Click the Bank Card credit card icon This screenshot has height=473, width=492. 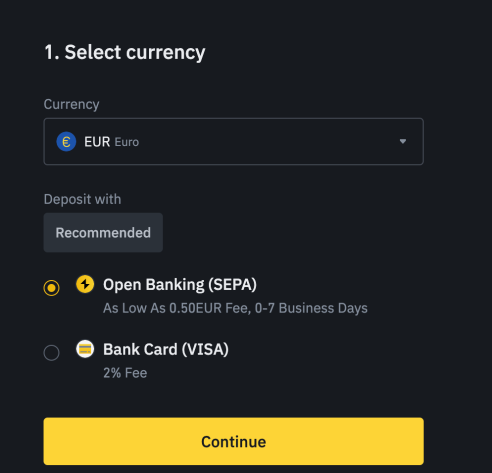[x=85, y=349]
